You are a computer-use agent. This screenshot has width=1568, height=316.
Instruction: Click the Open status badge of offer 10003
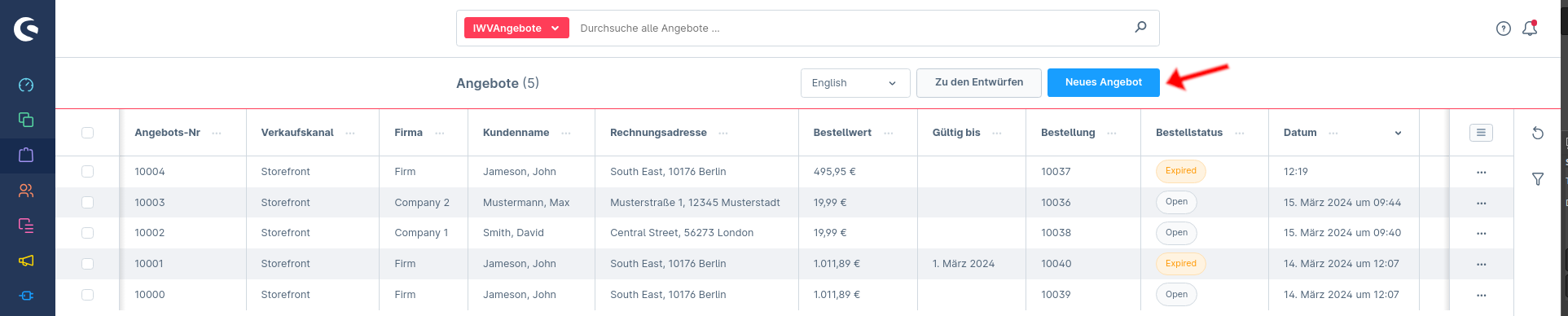(1176, 202)
